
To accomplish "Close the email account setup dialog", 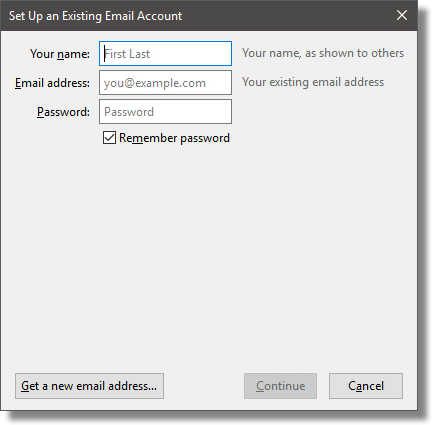I will [x=402, y=15].
